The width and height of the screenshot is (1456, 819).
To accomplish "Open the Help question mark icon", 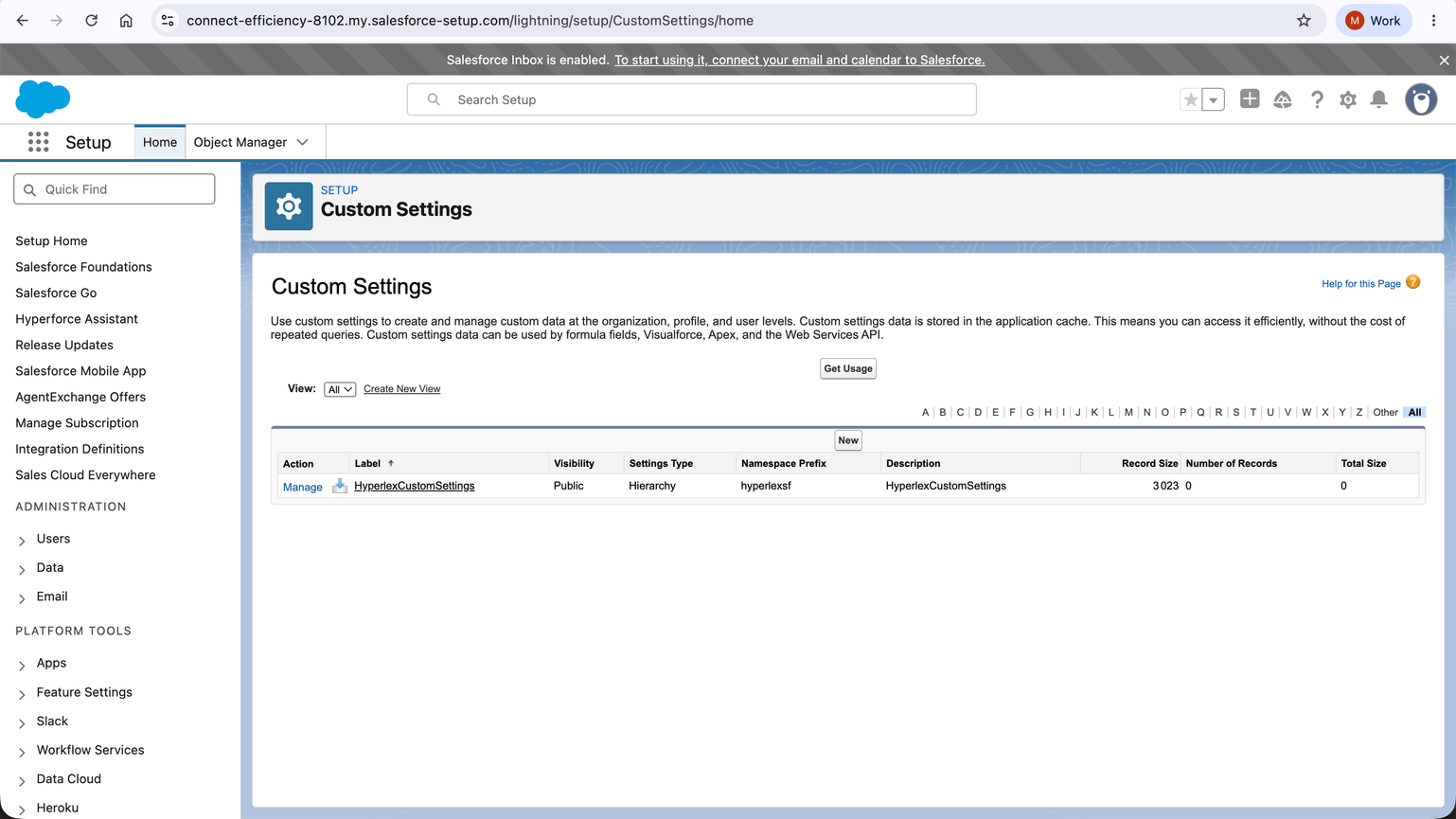I will 1317,99.
